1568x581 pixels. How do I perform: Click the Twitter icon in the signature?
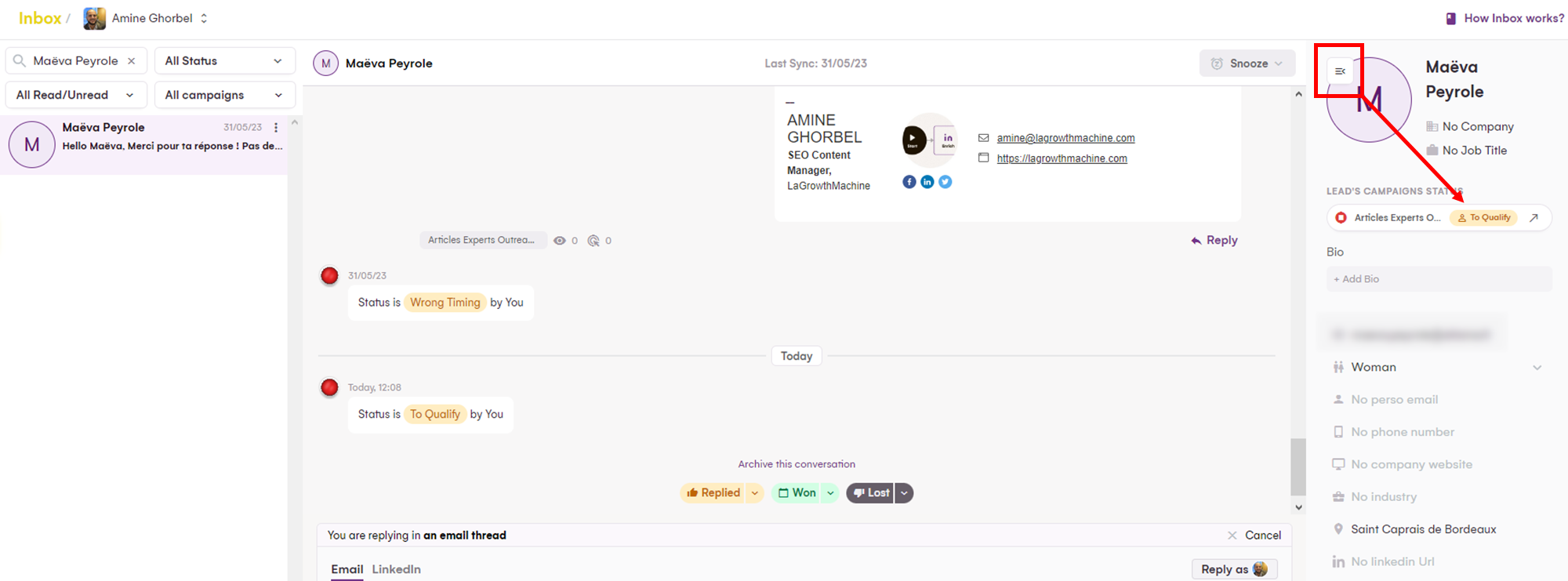(946, 182)
